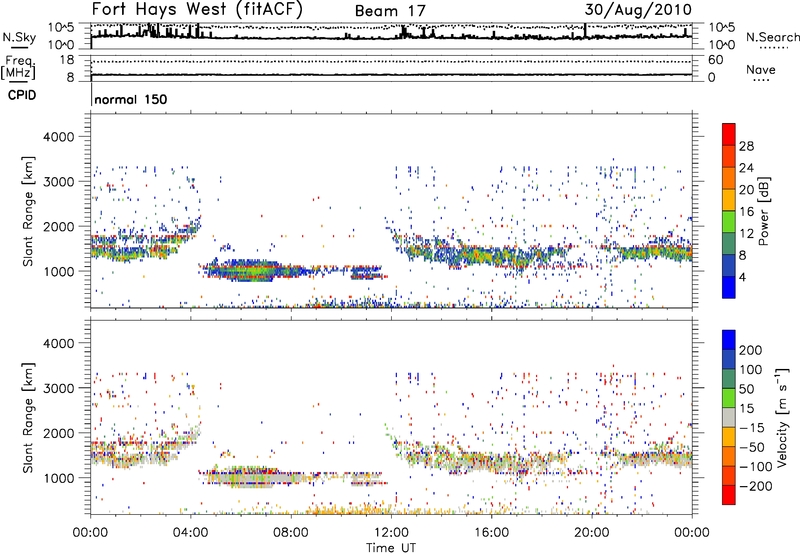This screenshot has height=554, width=800.
Task: Click the -50 label on velocity colorbar
Action: 751,447
